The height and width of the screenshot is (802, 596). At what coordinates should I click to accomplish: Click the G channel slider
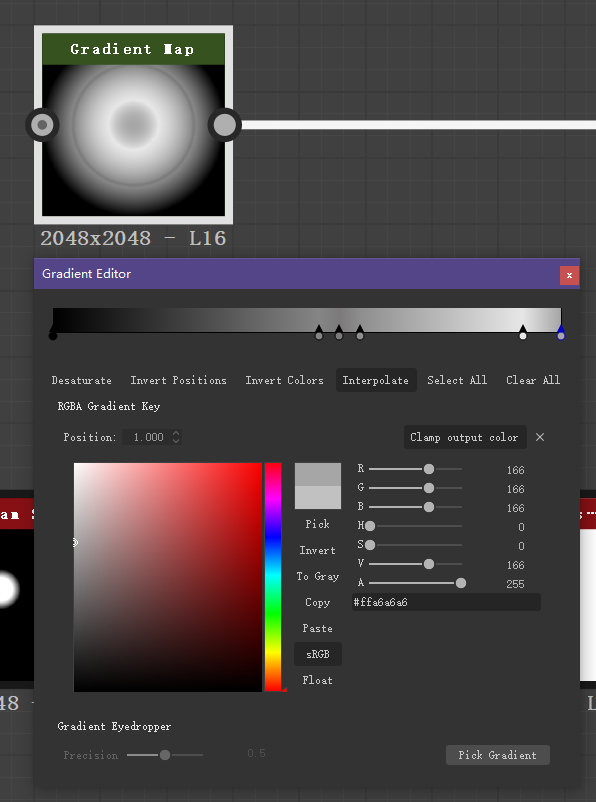tap(415, 488)
